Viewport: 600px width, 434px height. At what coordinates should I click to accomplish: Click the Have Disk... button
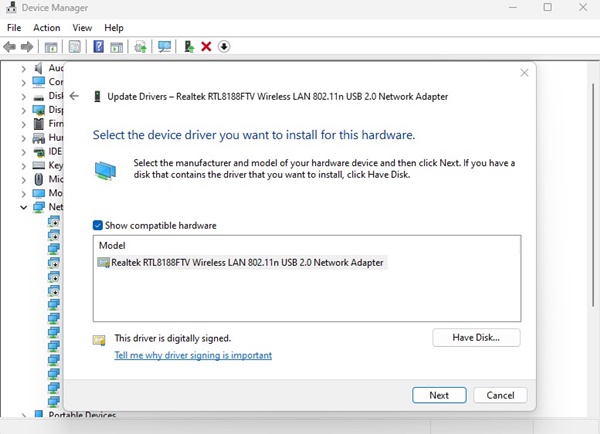476,338
